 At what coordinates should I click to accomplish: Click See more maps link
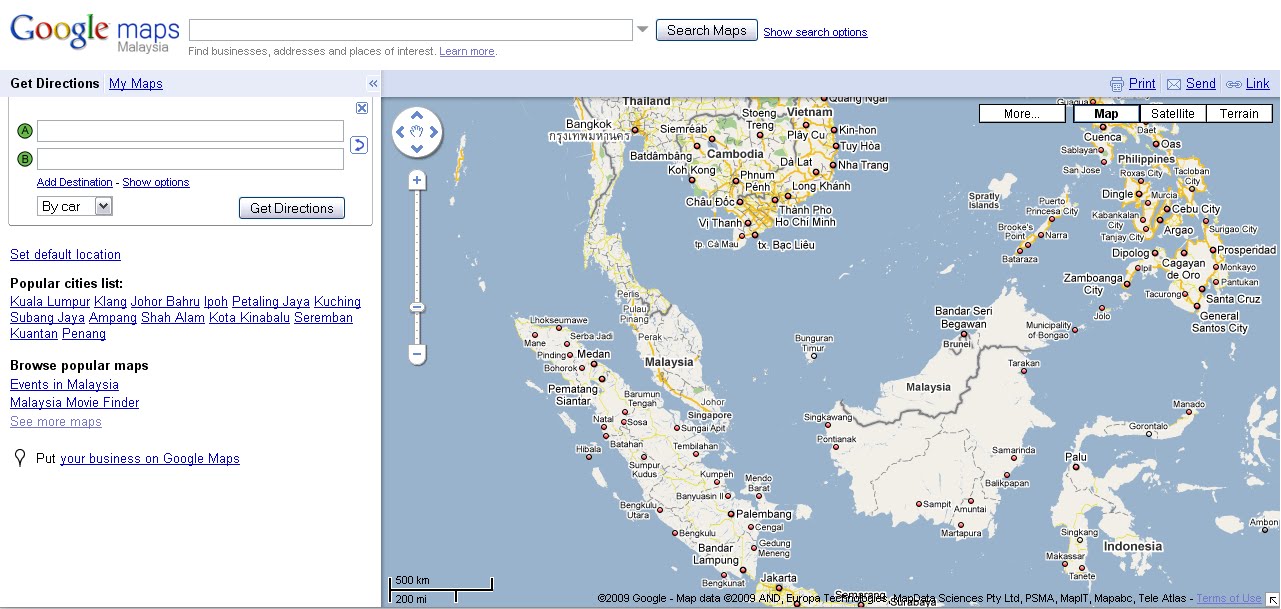pos(56,422)
